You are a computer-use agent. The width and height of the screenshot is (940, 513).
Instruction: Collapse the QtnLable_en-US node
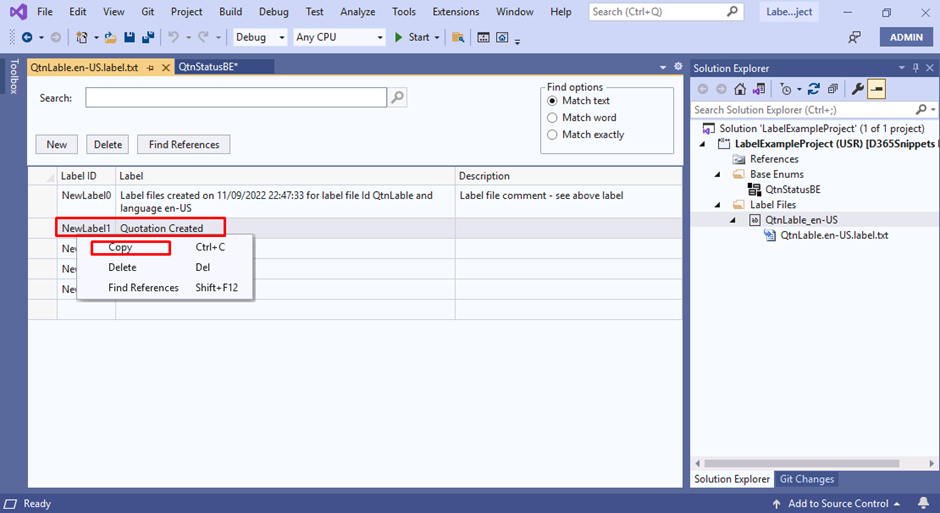click(733, 220)
